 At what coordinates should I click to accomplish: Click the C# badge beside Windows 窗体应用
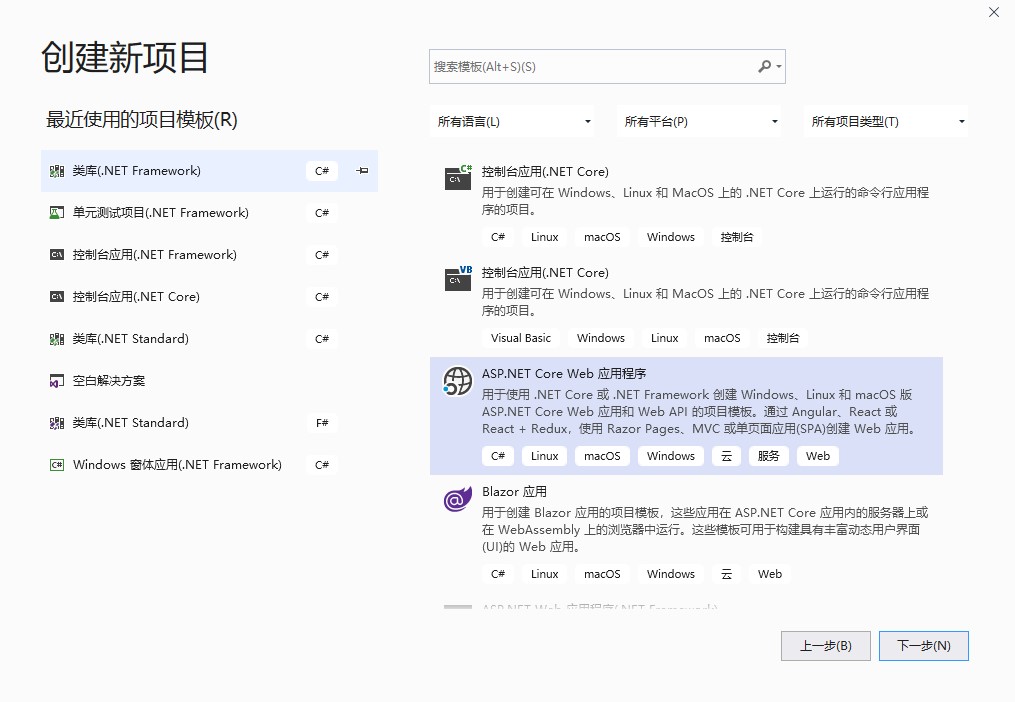point(322,465)
